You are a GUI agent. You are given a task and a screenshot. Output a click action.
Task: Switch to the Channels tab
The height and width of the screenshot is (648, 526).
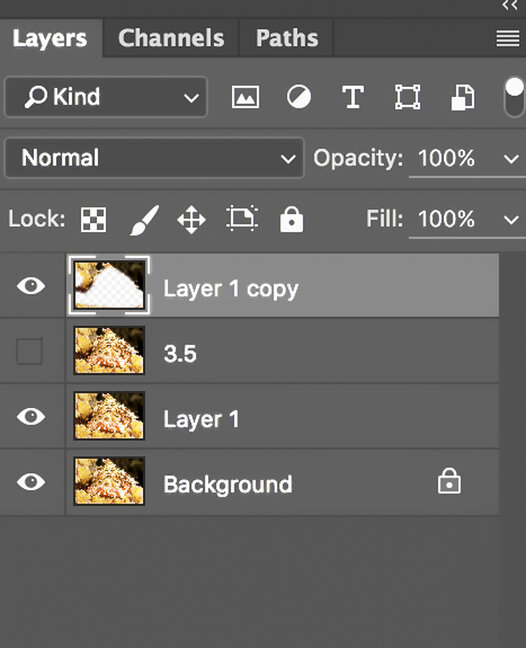tap(171, 38)
